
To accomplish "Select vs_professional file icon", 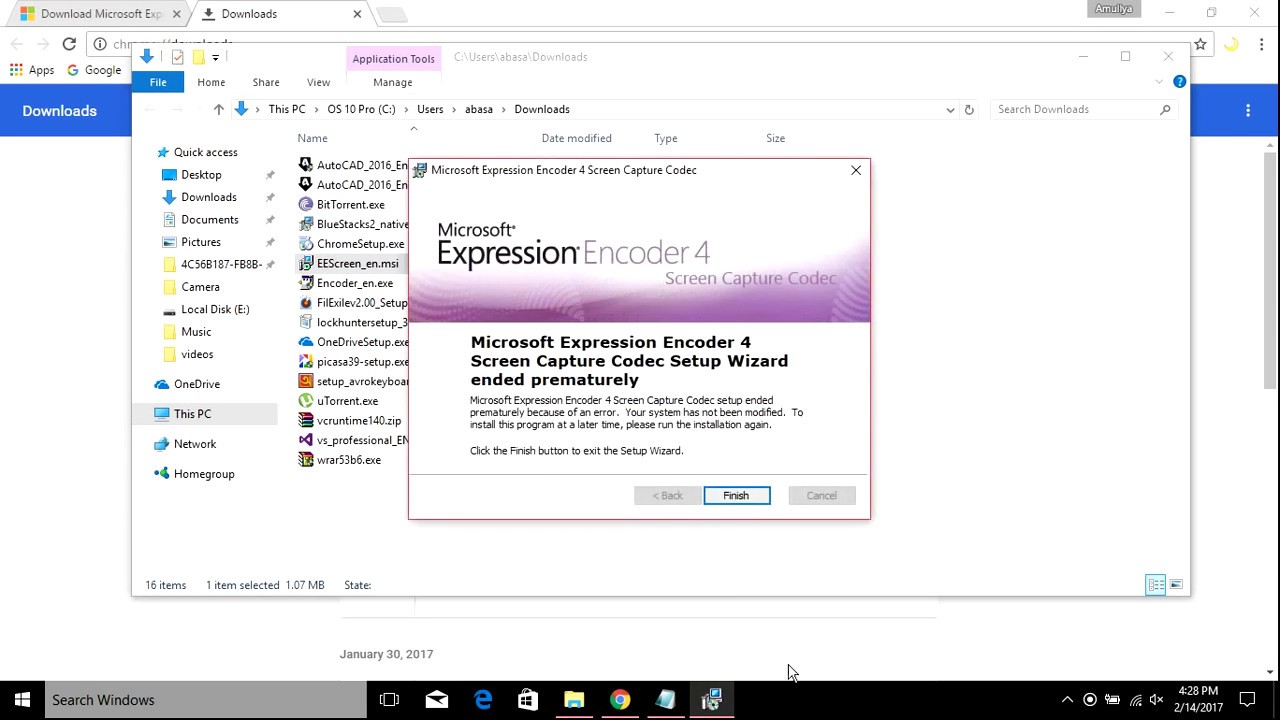I will coord(306,440).
